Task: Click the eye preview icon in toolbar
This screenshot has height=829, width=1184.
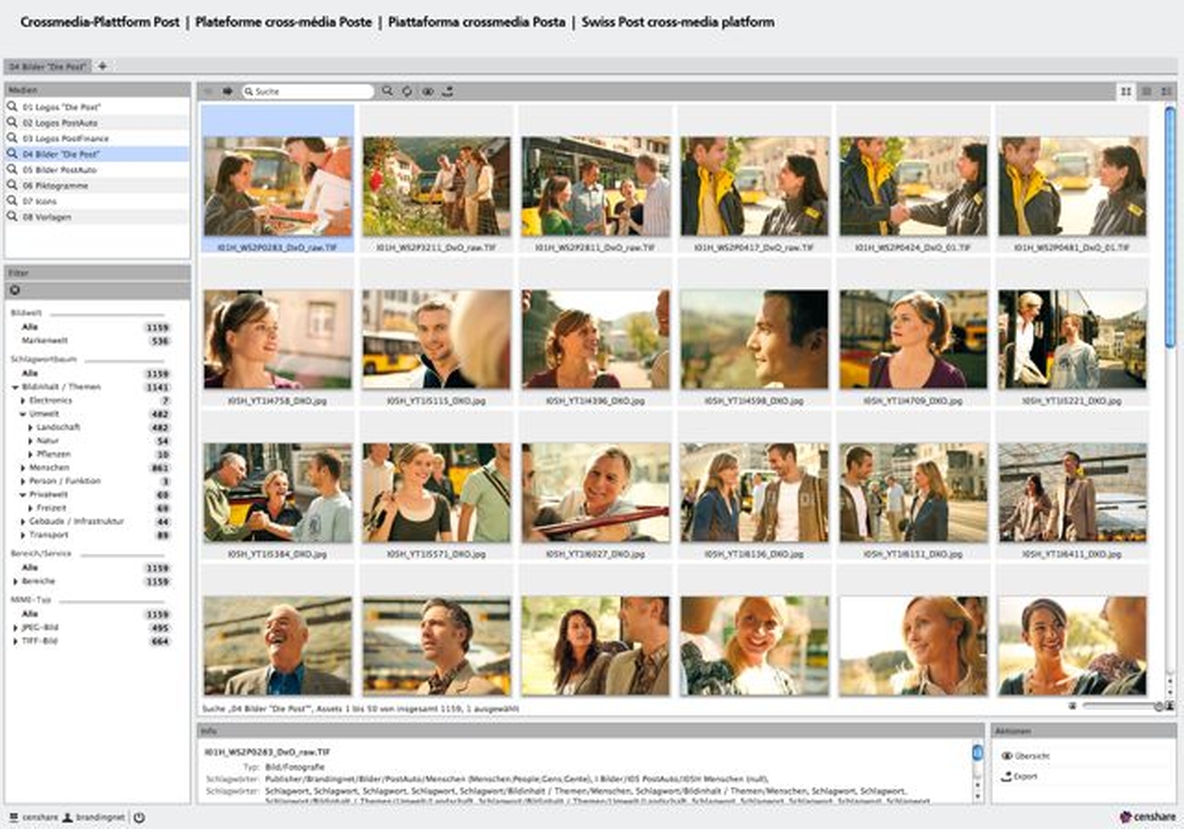Action: (427, 91)
